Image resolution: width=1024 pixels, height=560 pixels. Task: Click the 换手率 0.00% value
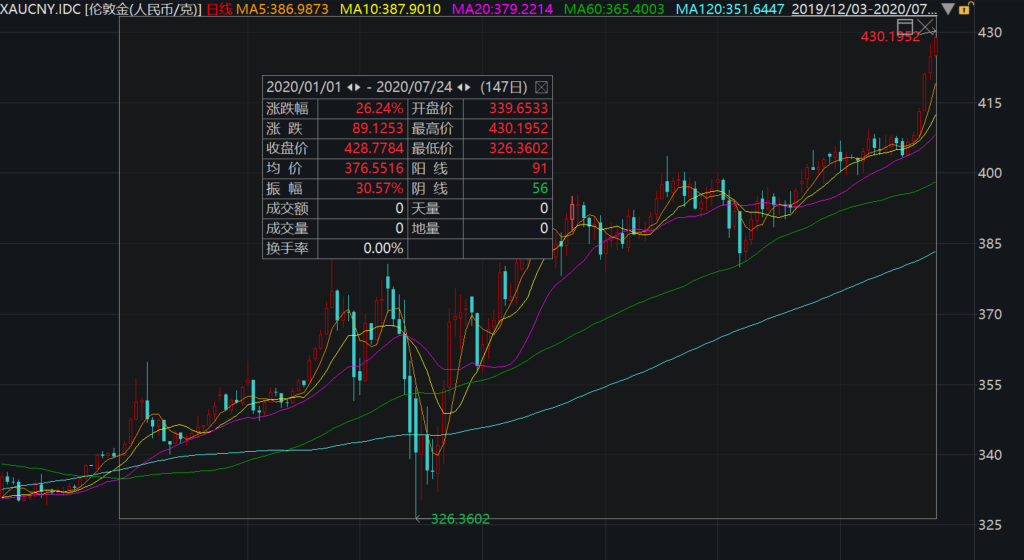[383, 249]
